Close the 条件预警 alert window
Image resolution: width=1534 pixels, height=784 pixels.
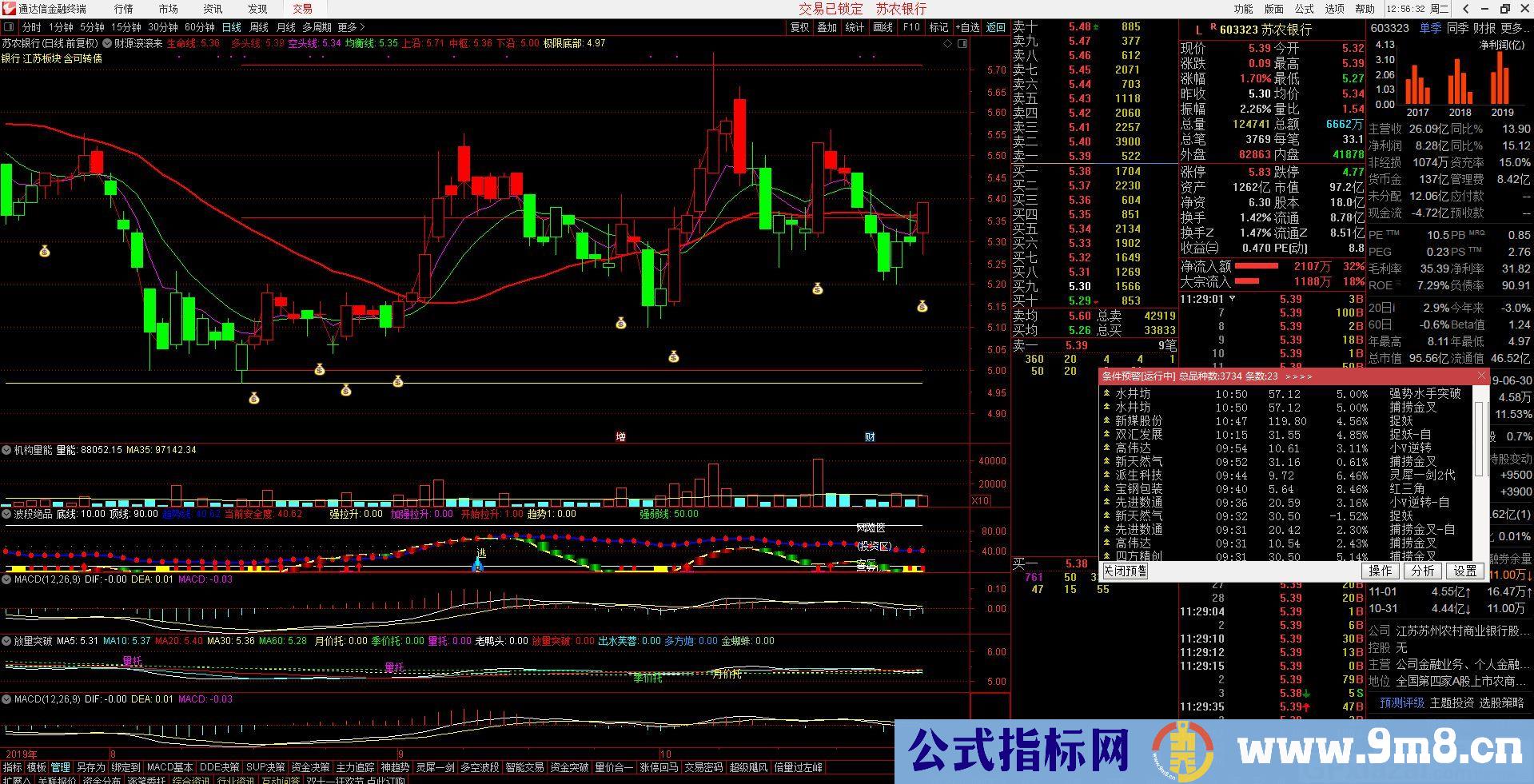pos(1481,376)
